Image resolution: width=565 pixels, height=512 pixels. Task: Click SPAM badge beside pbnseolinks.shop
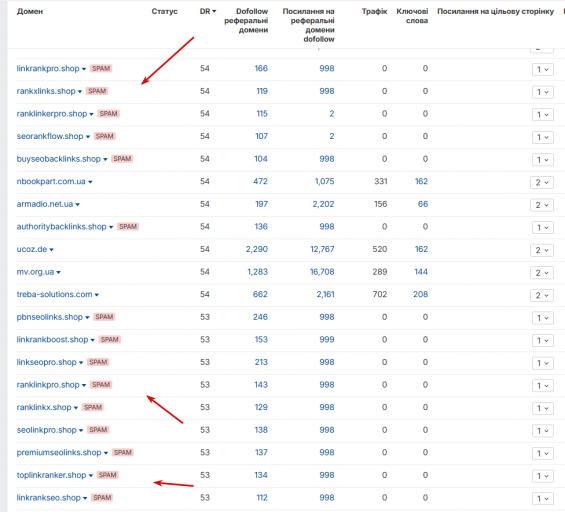coord(104,317)
